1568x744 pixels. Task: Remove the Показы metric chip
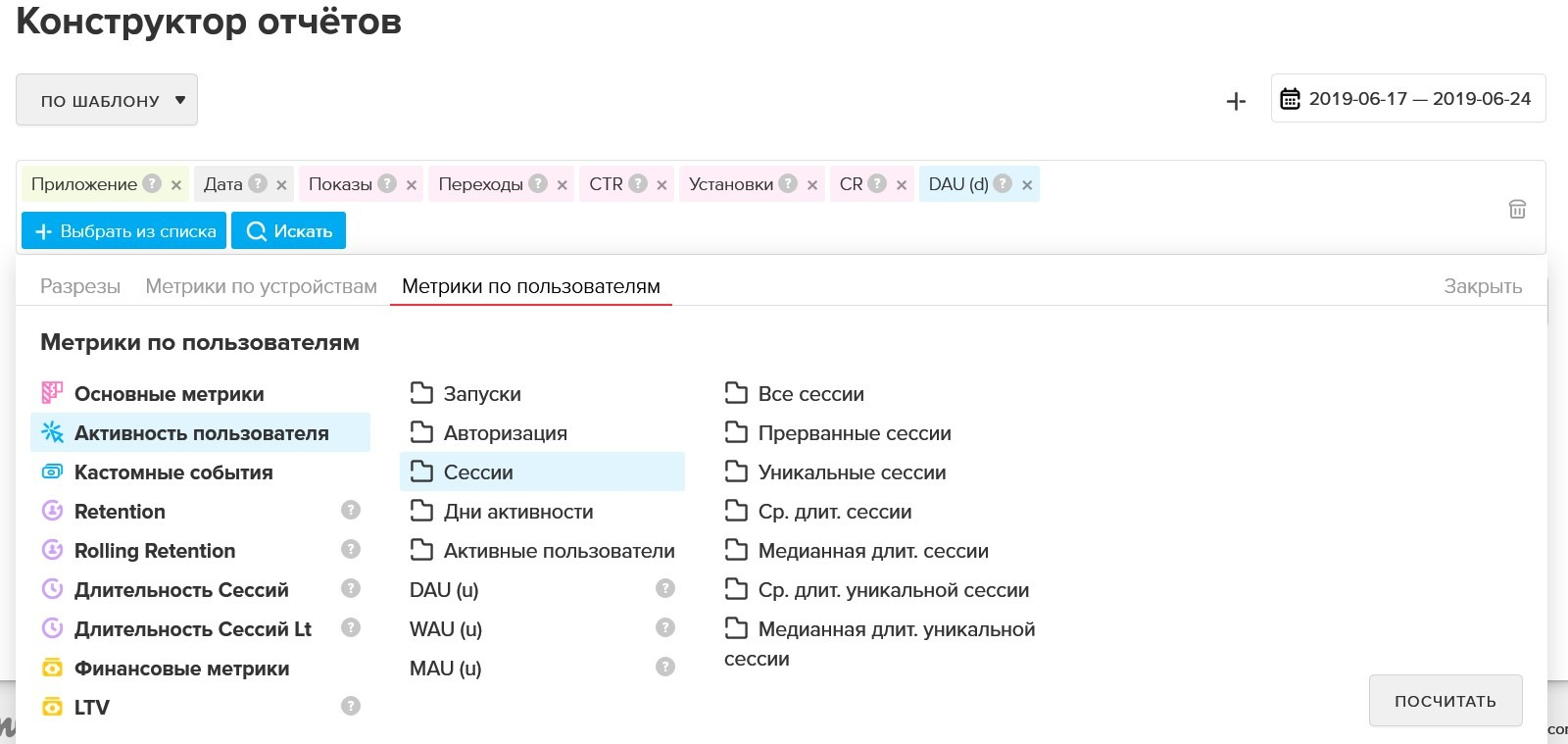pos(412,184)
